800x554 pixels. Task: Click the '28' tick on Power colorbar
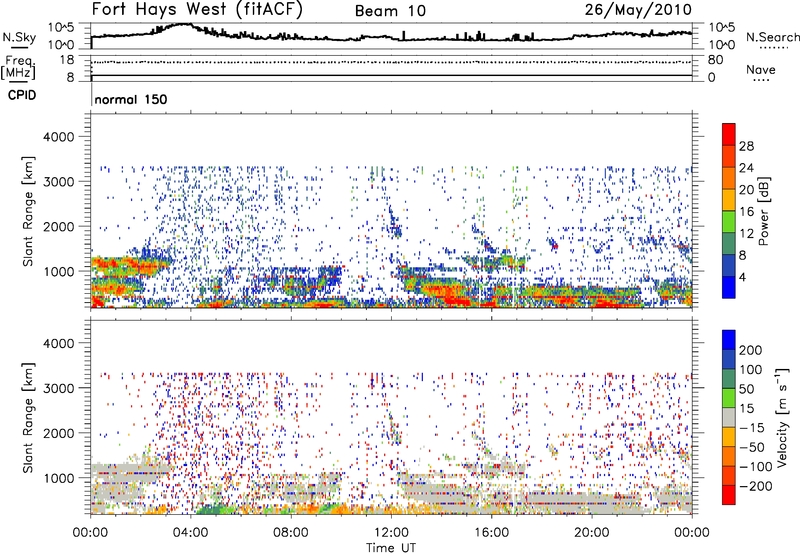pos(746,146)
